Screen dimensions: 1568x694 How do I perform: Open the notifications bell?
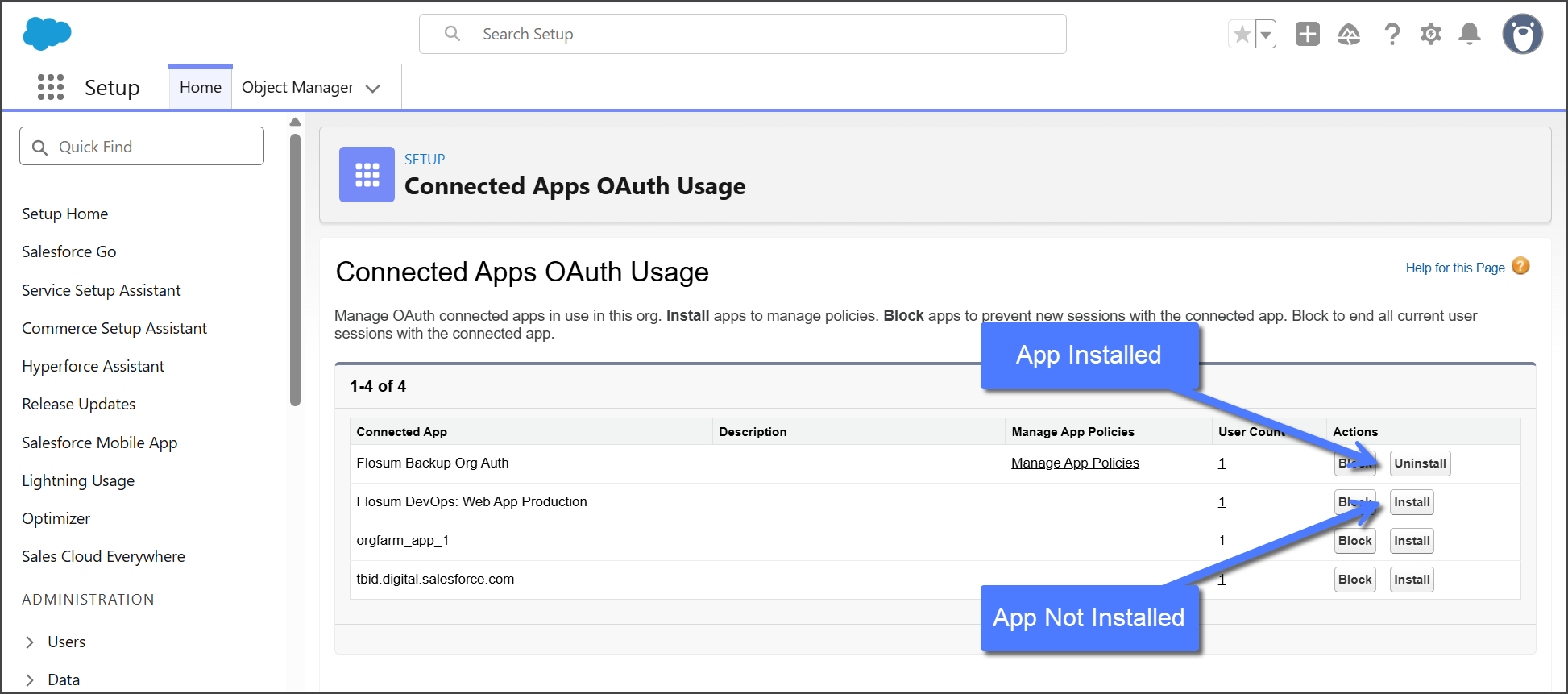(x=1470, y=34)
